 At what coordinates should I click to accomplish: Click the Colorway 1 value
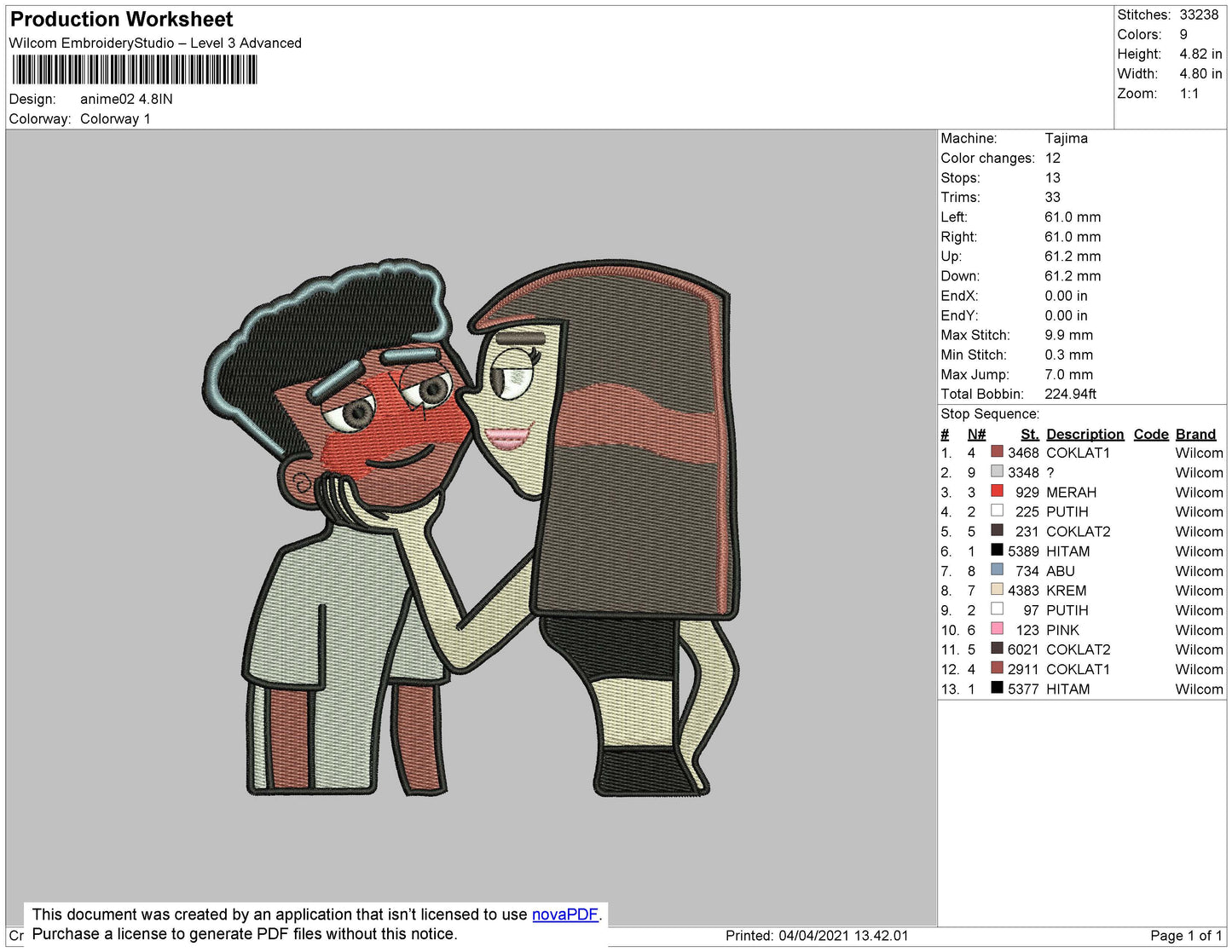pyautogui.click(x=115, y=118)
